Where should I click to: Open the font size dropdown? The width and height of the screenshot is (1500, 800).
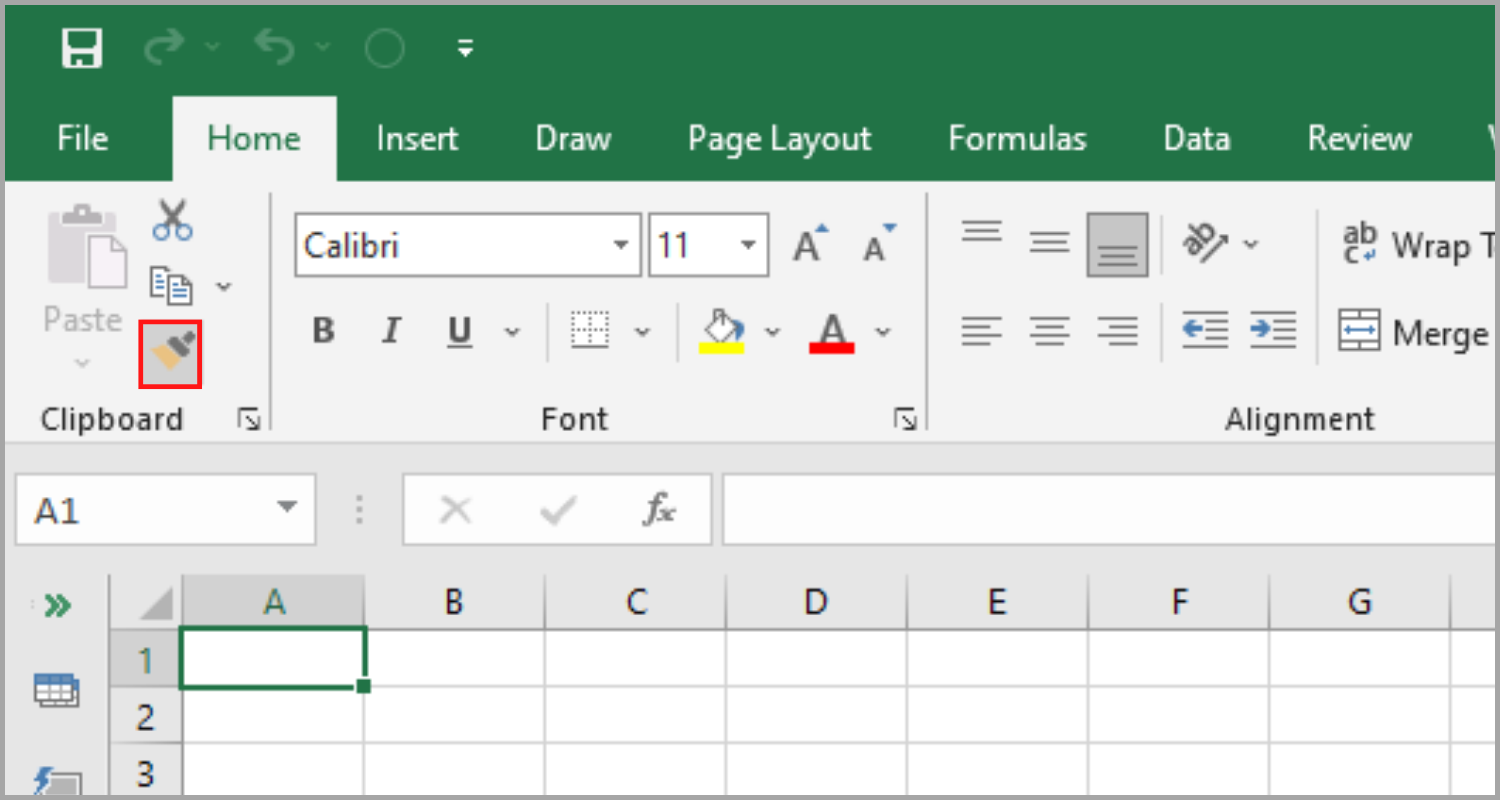[748, 244]
